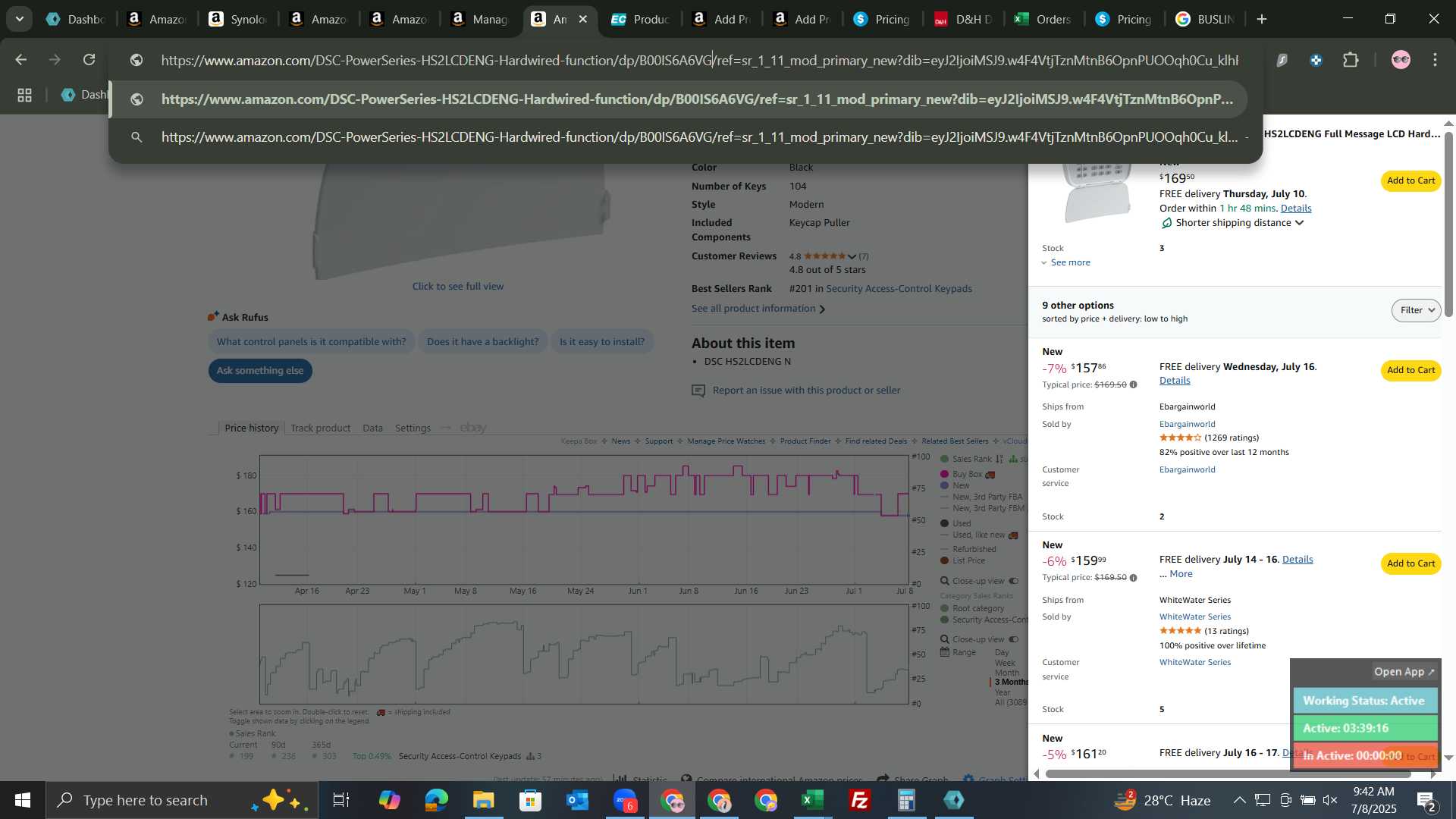This screenshot has width=1456, height=819.
Task: Open Details link for July 16 delivery
Action: (x=1175, y=381)
